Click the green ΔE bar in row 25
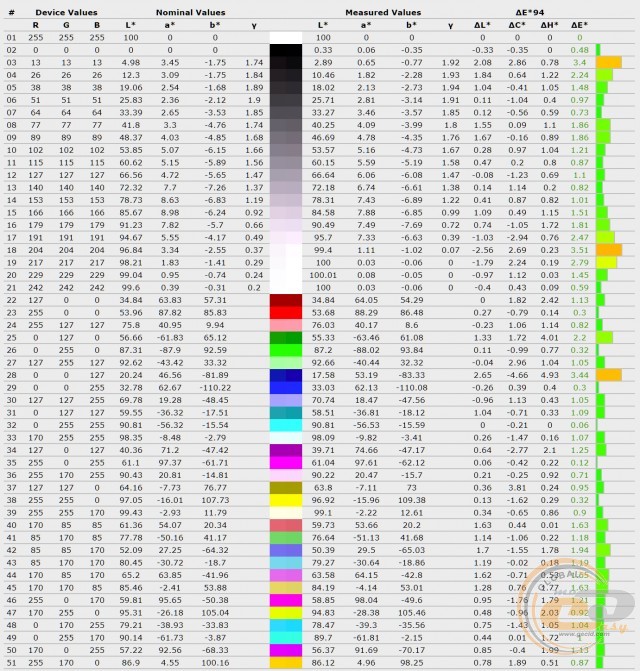Screen dimensions: 640x671 [604, 338]
